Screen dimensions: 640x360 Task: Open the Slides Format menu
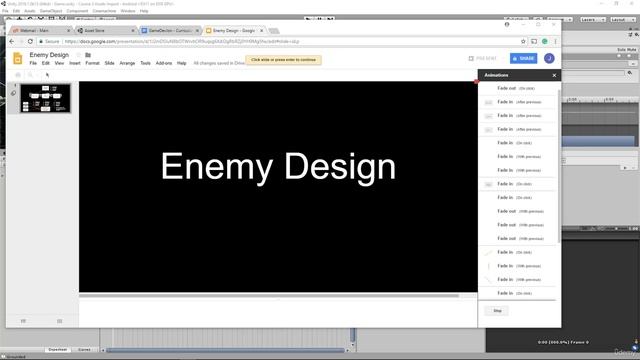(x=92, y=63)
